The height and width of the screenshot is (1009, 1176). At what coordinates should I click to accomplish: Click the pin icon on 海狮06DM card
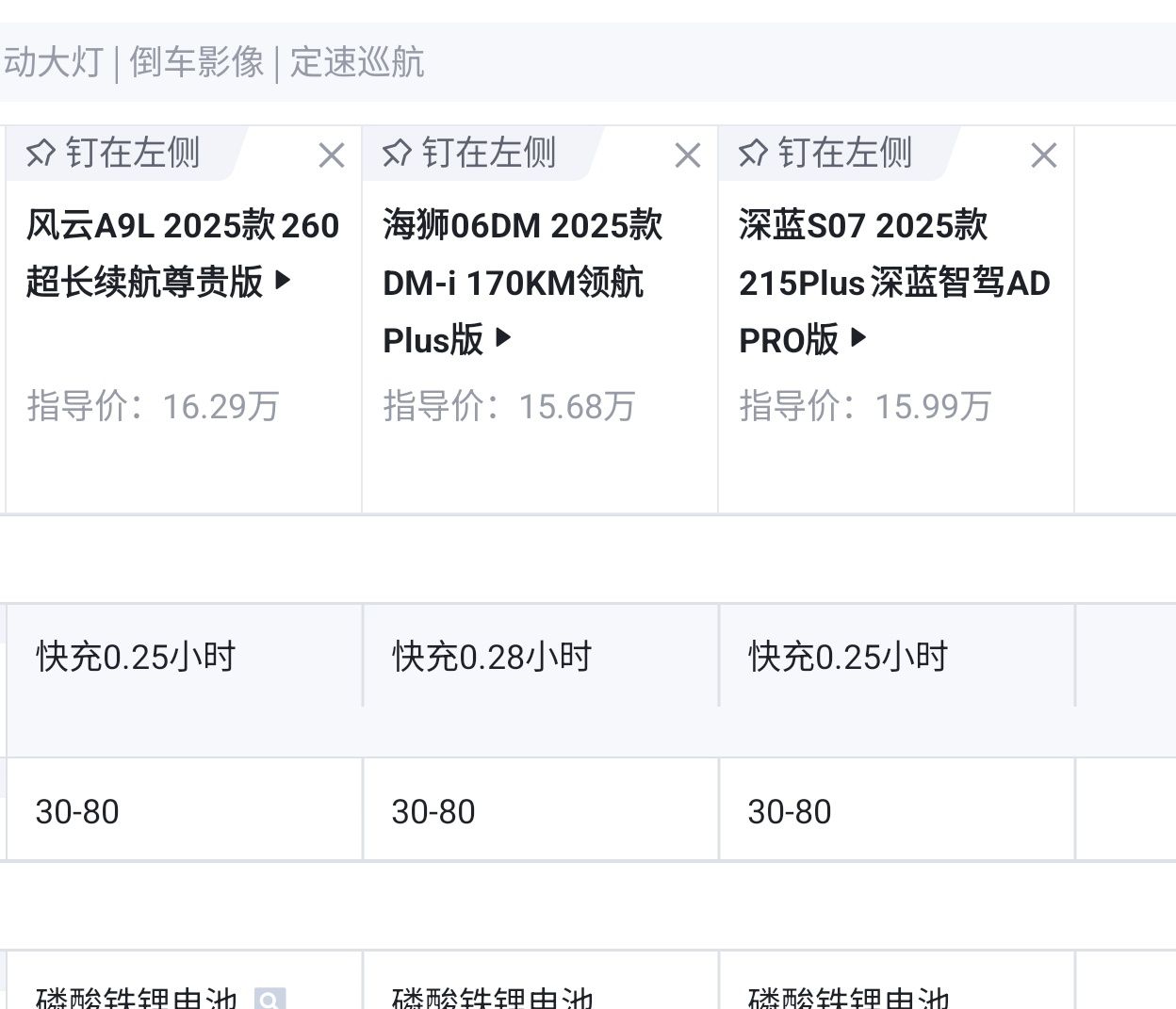397,152
